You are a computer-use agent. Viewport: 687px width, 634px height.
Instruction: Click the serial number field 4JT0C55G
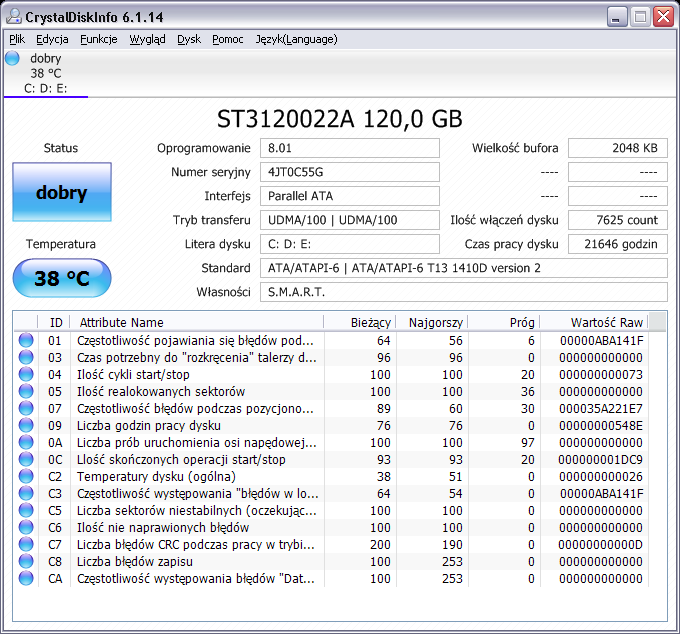coord(350,172)
